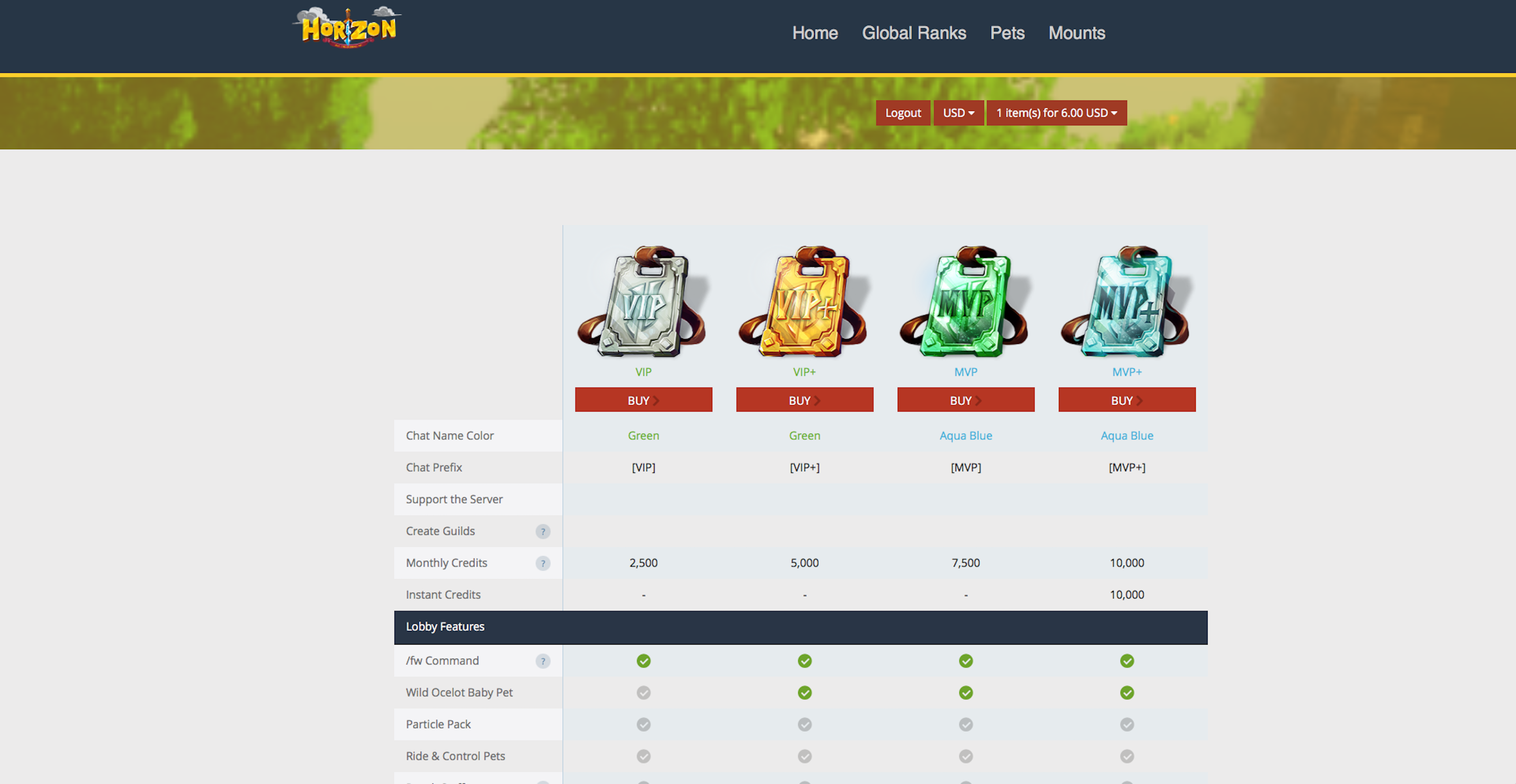Click the 10,000 Instant Credits cell under MVP+
The height and width of the screenshot is (784, 1516).
coord(1127,595)
